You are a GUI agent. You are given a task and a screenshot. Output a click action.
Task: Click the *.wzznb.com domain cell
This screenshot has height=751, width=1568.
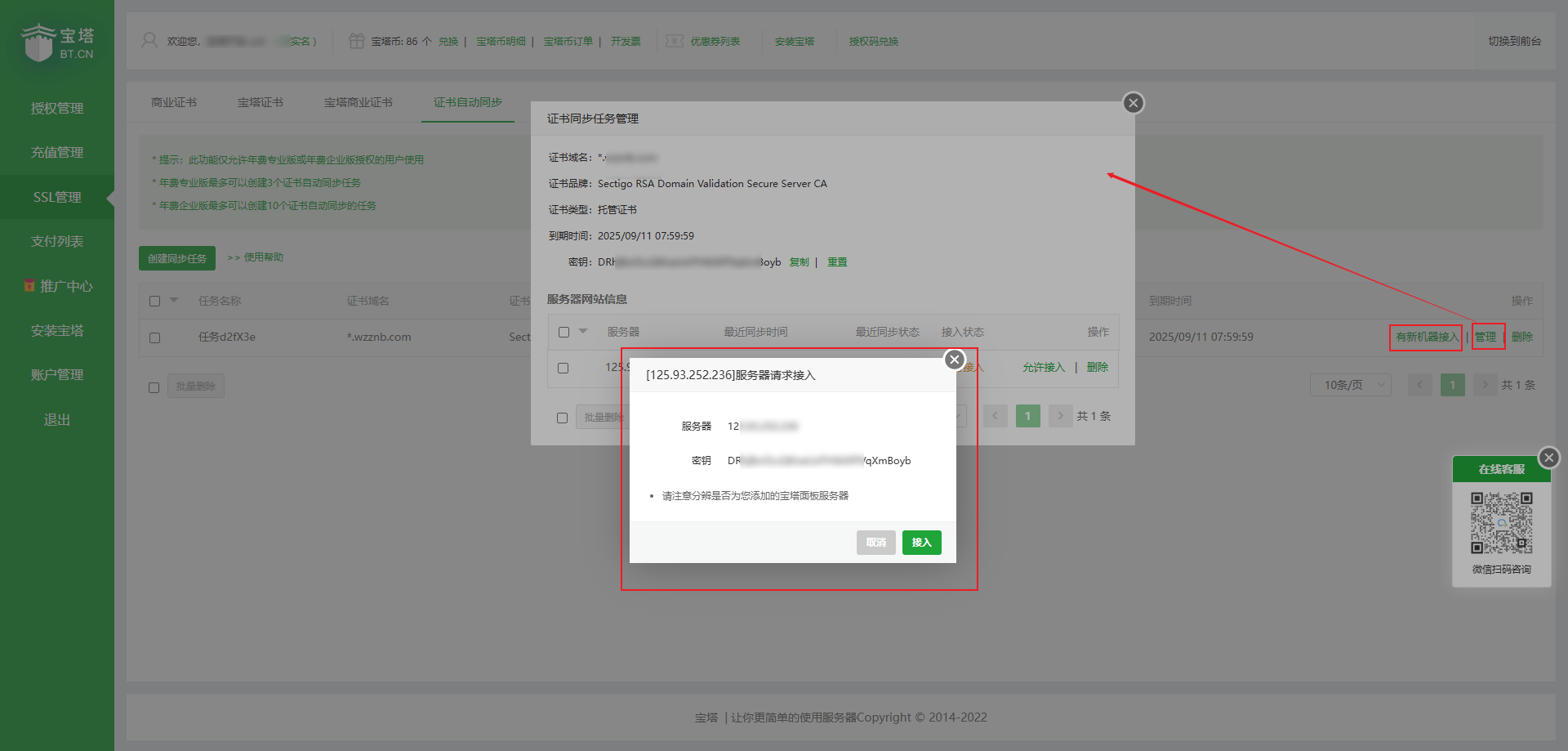tap(379, 337)
